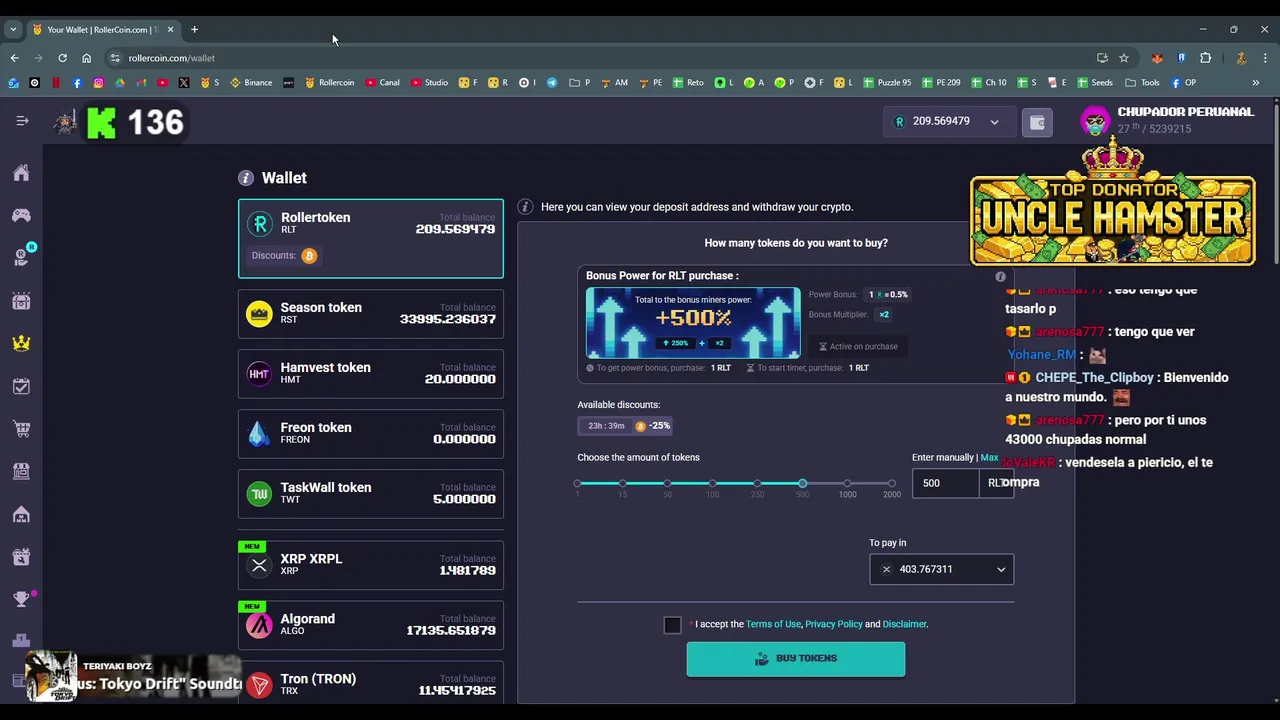
Task: Click the token amount input field
Action: click(946, 483)
